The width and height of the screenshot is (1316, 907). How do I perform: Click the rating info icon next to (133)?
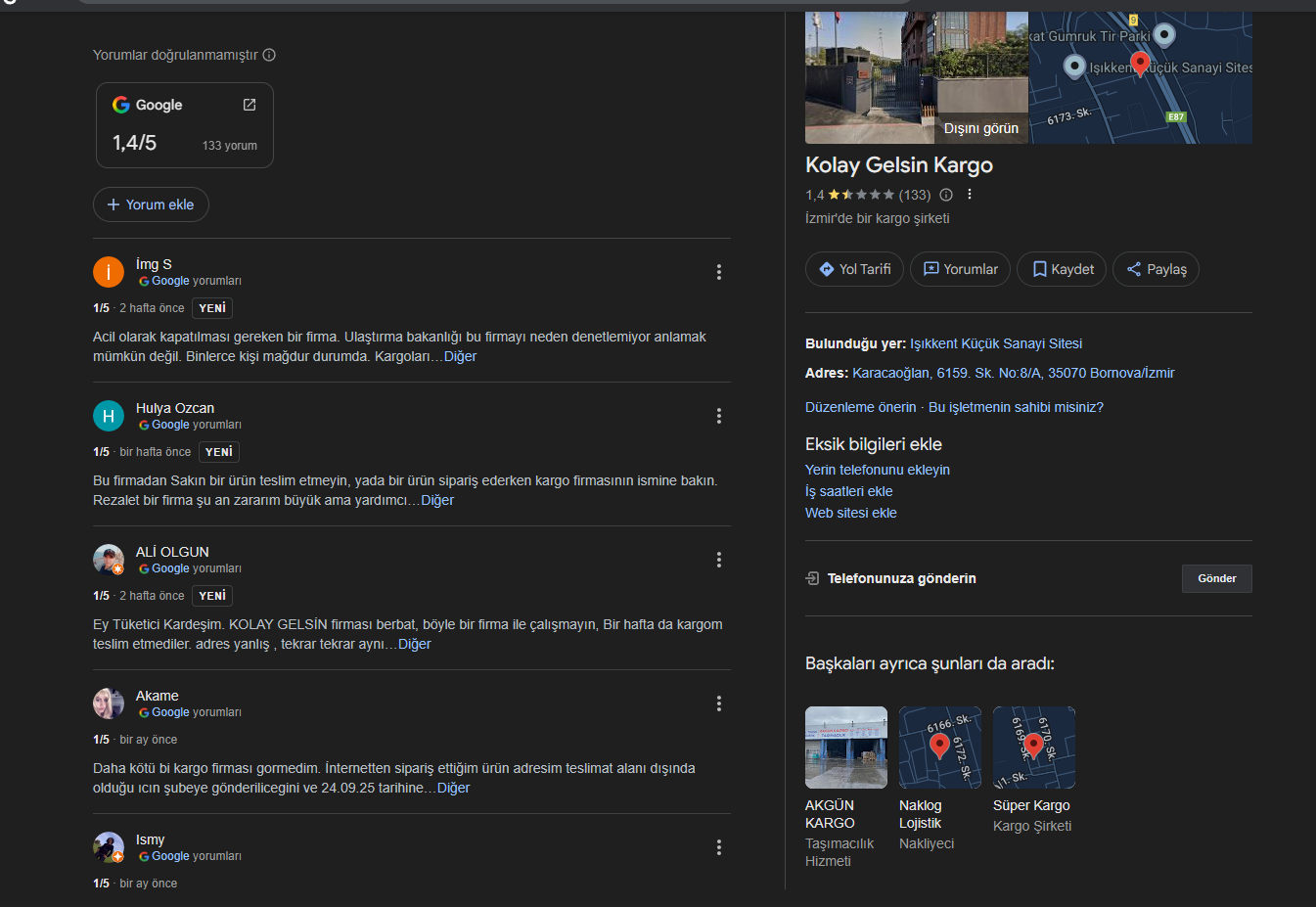(x=946, y=195)
